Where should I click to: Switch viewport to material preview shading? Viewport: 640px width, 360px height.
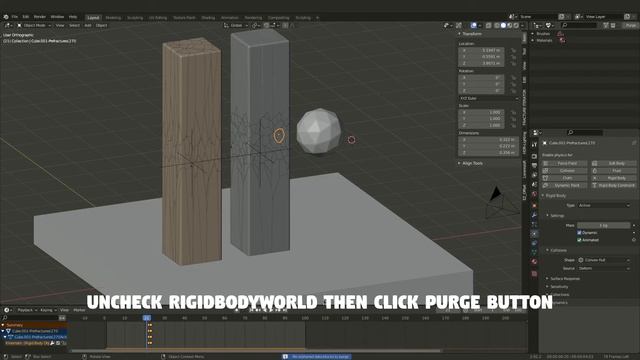510,25
